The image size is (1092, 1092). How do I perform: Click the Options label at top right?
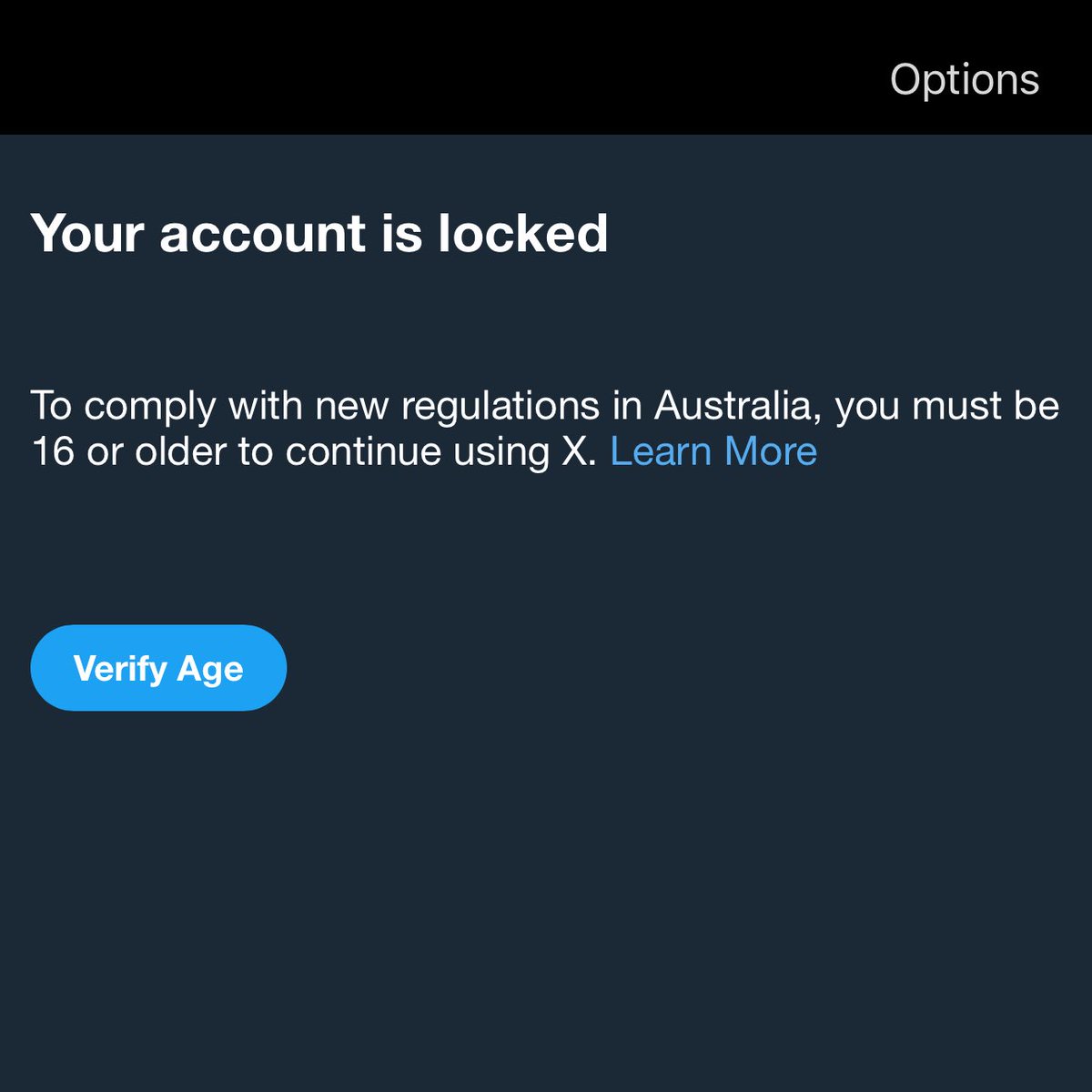(x=965, y=80)
